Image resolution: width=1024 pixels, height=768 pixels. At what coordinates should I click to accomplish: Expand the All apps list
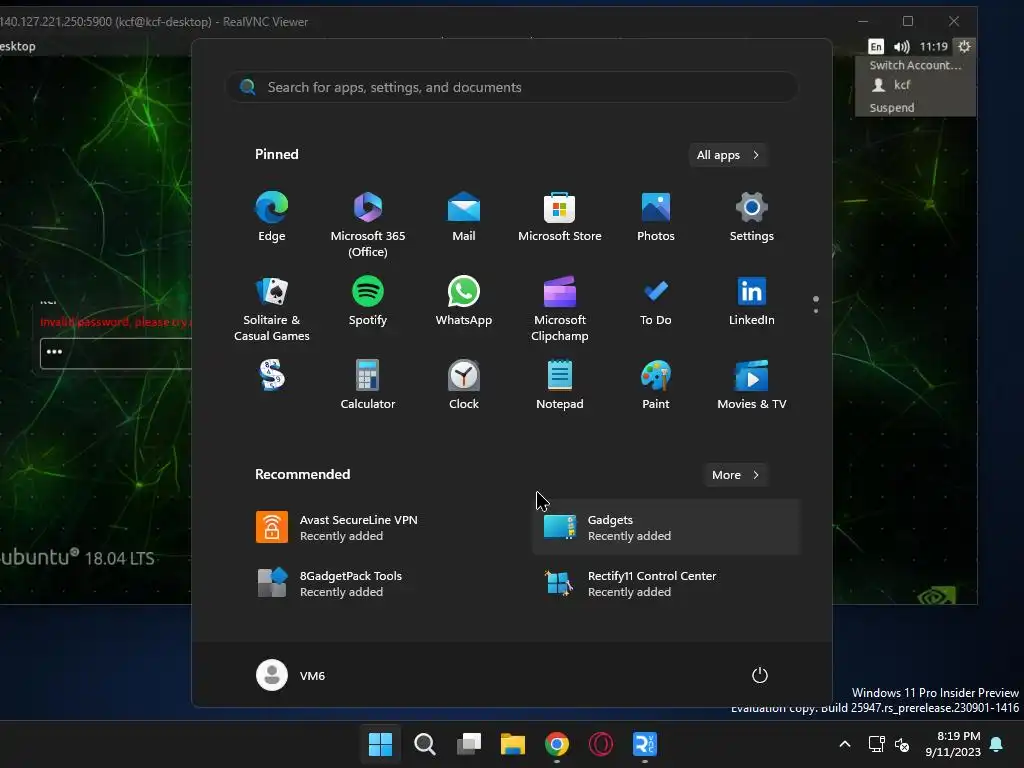pos(728,155)
